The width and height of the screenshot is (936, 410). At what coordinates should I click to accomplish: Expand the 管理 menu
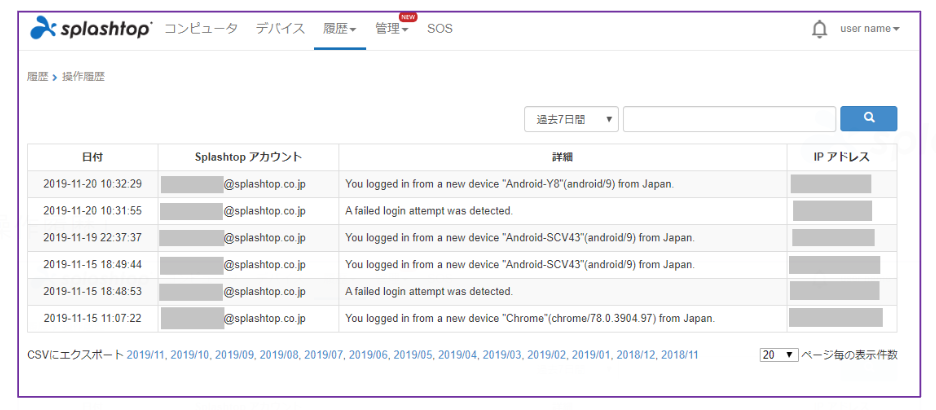coord(392,28)
